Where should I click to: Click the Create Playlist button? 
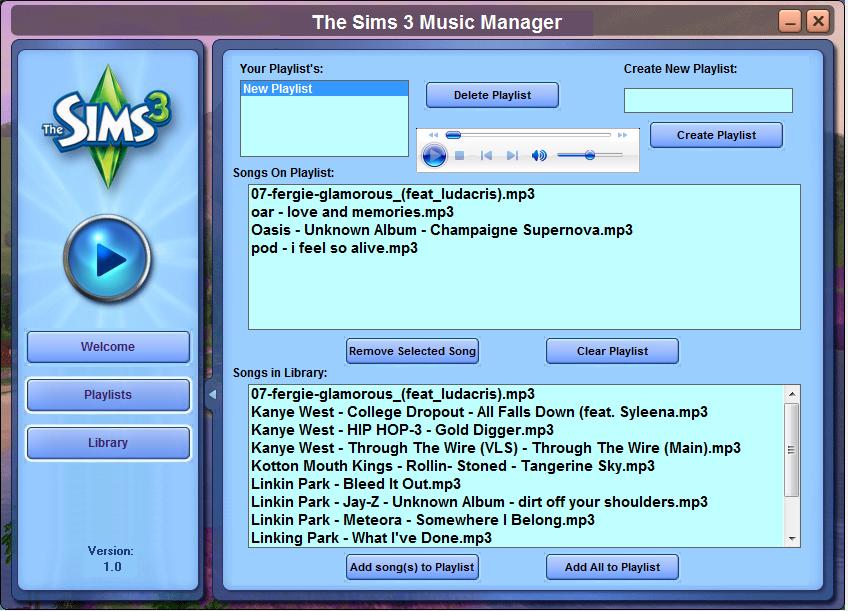pyautogui.click(x=716, y=135)
